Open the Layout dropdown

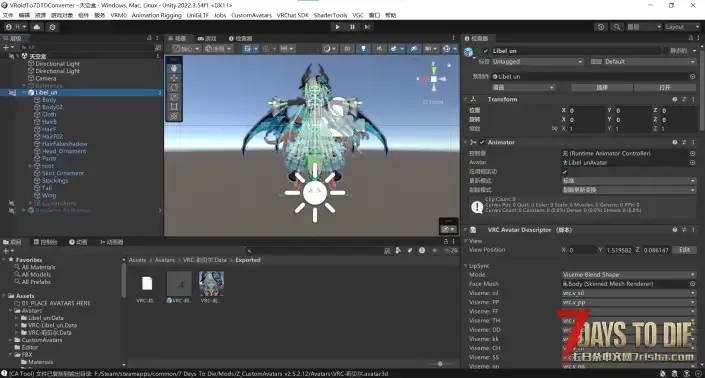pyautogui.click(x=681, y=27)
